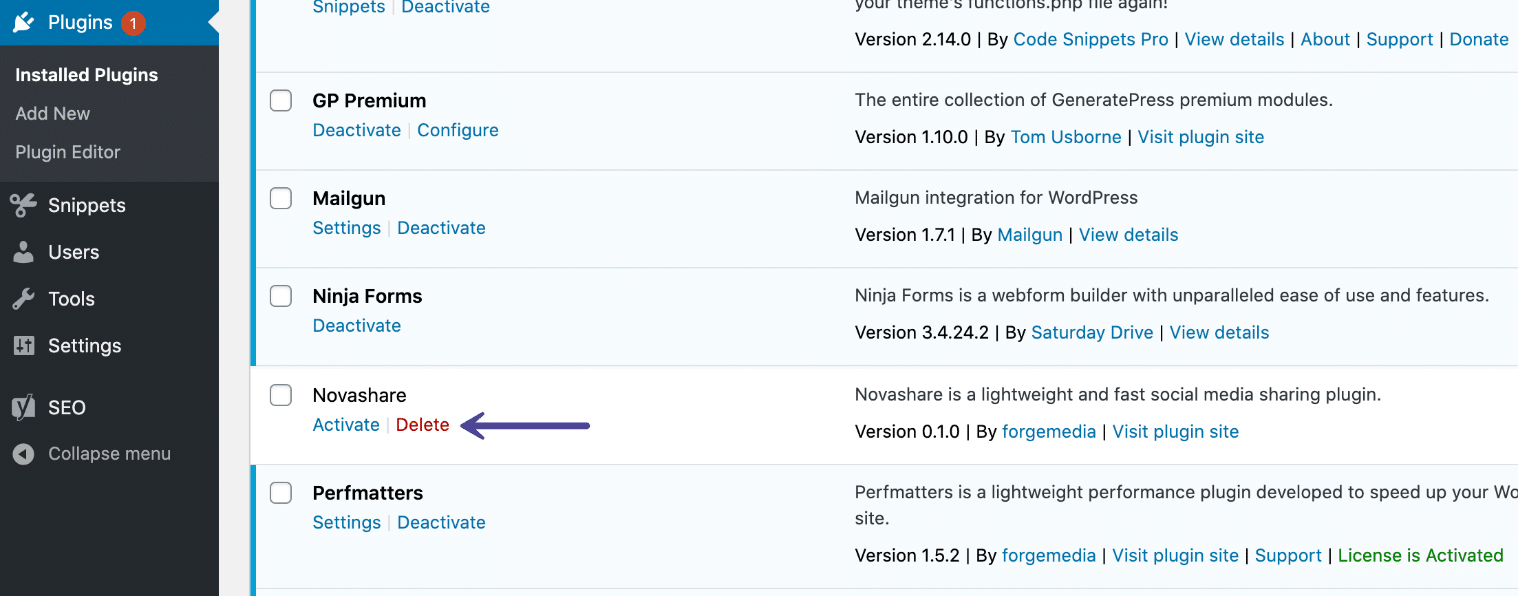Click the Snippets scissors icon
This screenshot has width=1518, height=596.
(23, 205)
